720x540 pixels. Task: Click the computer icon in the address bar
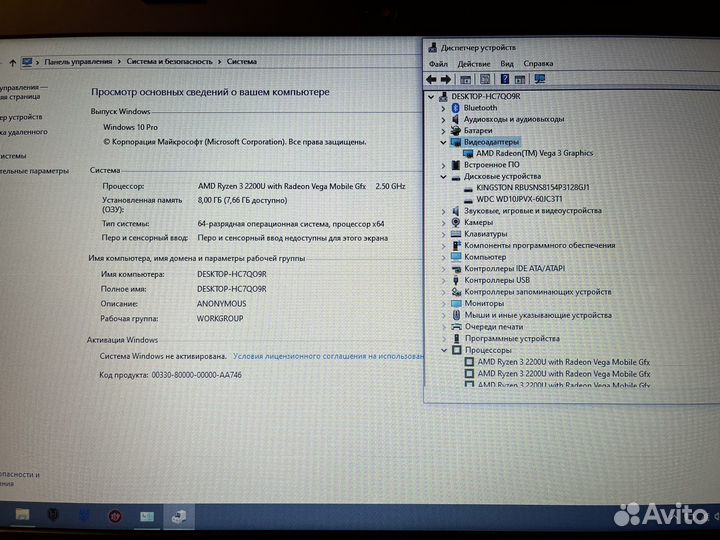[27, 62]
